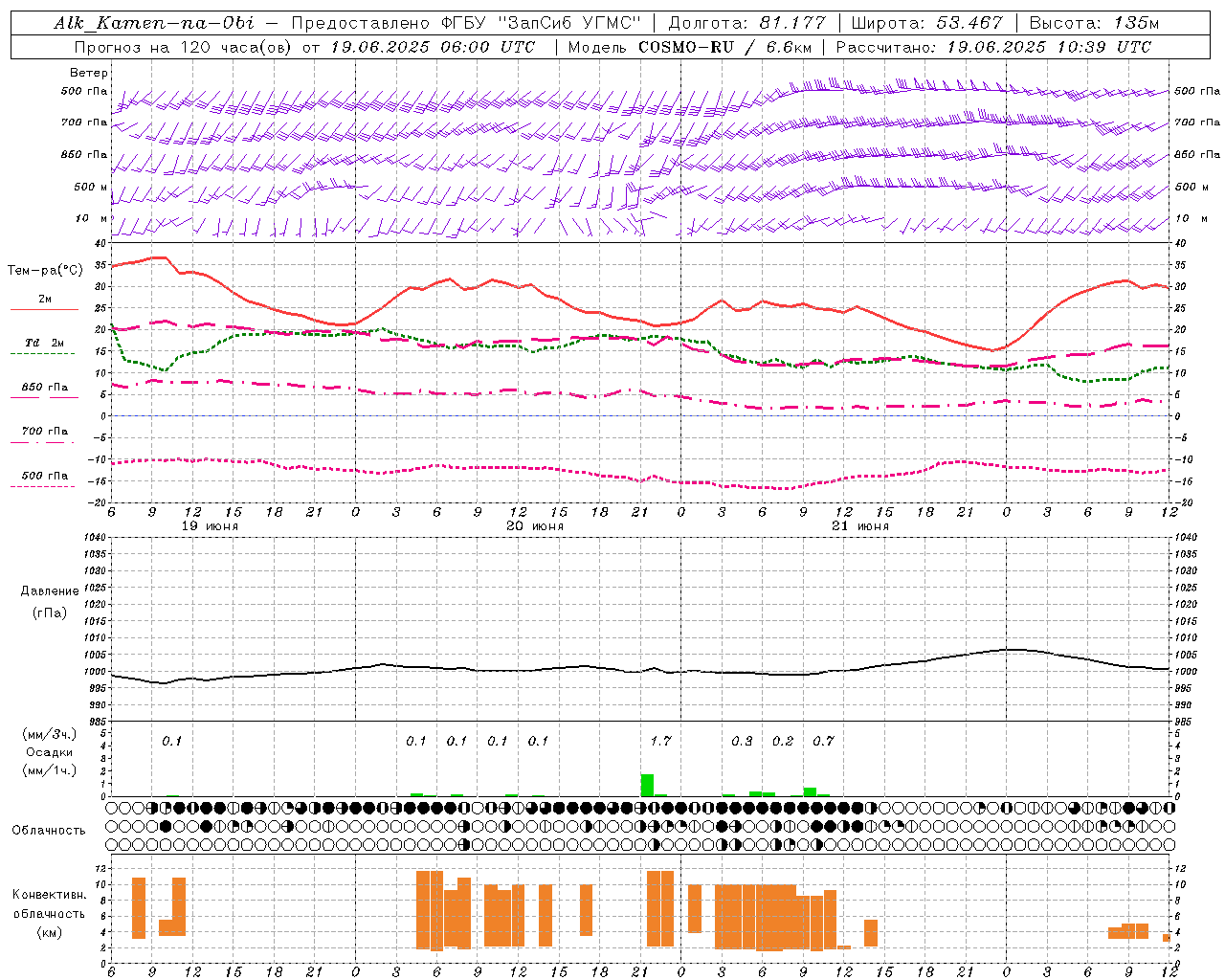
Task: Click the 850 гПа temperature legend label
Action: [x=45, y=387]
